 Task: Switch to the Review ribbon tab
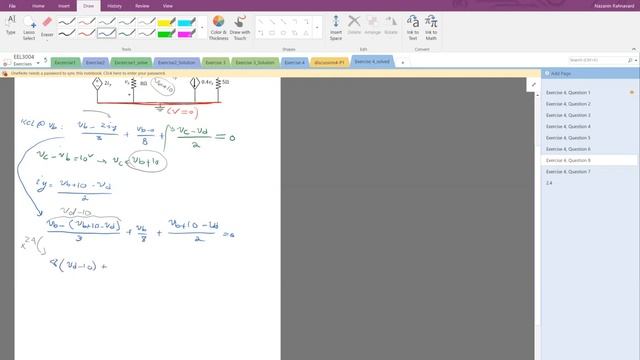(142, 6)
